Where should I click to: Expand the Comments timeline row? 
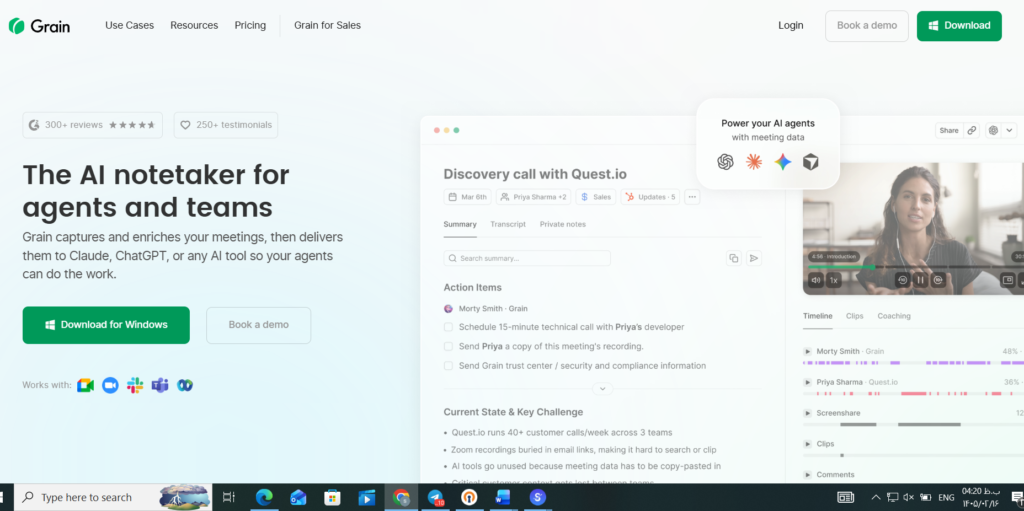tap(807, 474)
